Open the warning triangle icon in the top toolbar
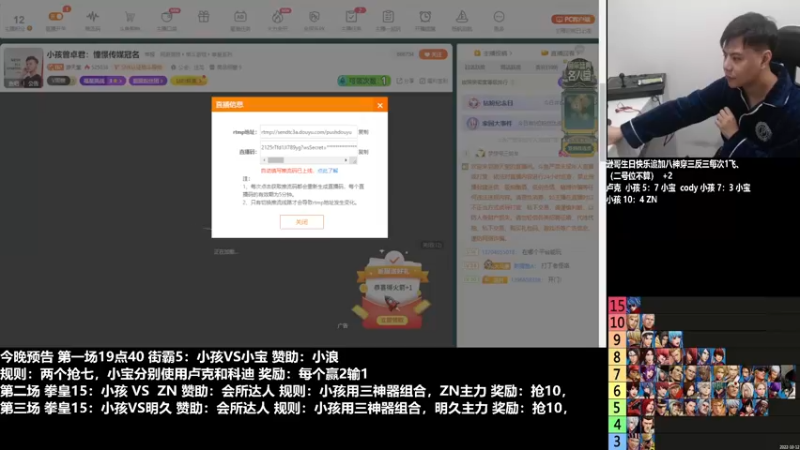The image size is (800, 450). coord(462,17)
